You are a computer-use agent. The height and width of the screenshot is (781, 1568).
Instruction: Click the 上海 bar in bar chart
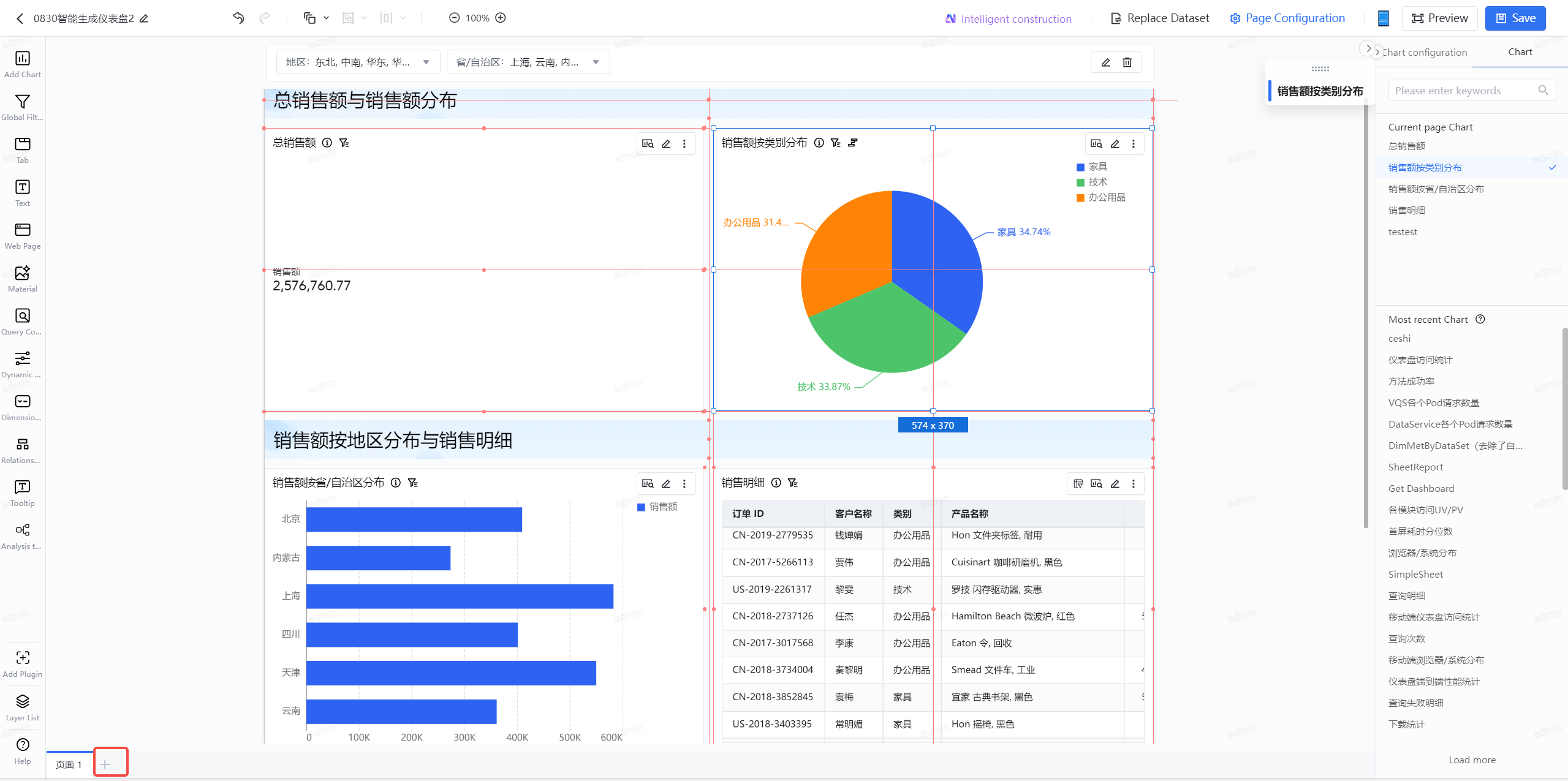pyautogui.click(x=460, y=596)
